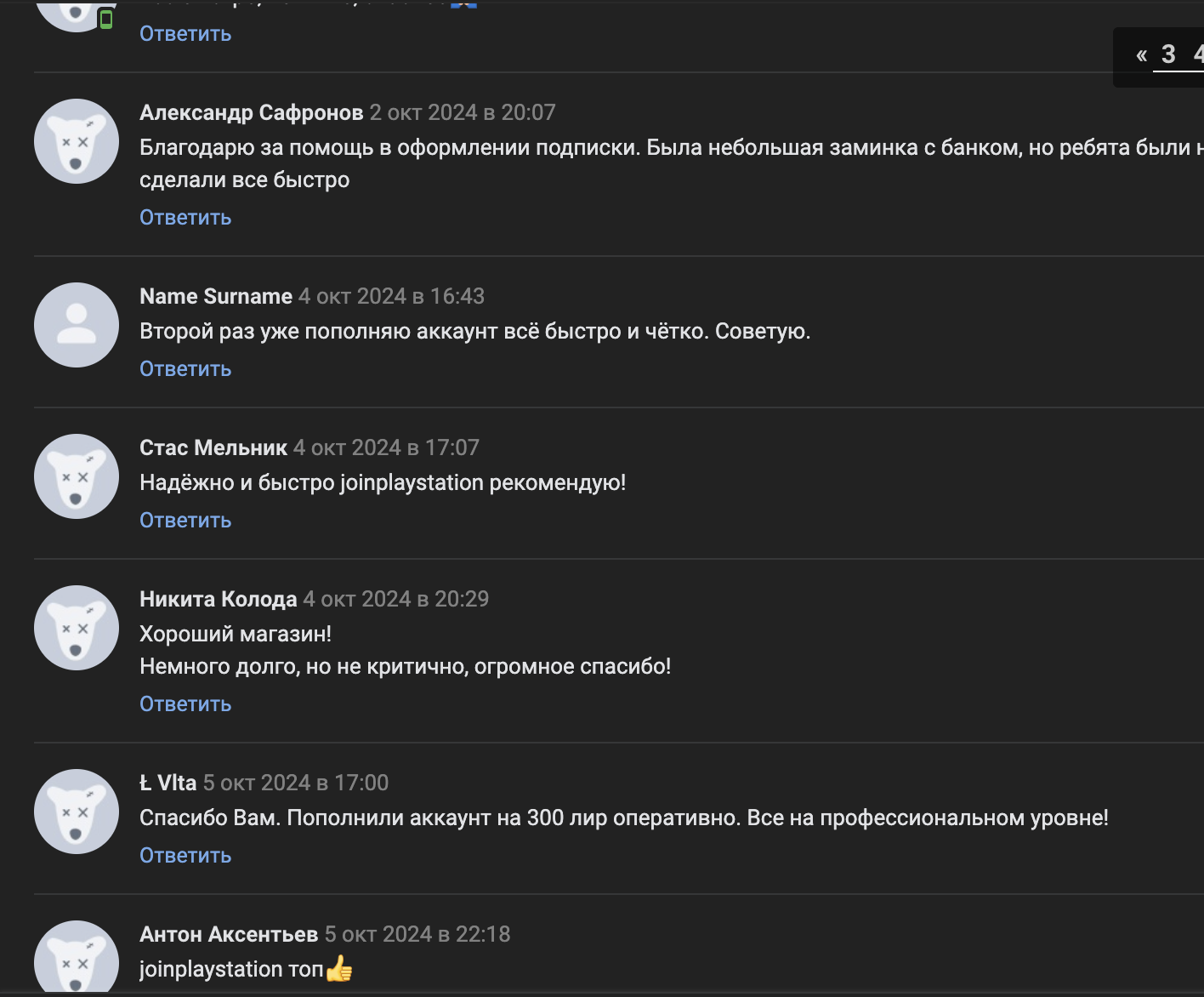Image resolution: width=1204 pixels, height=997 pixels.
Task: Go to previous pages with « arrow
Action: click(1141, 55)
